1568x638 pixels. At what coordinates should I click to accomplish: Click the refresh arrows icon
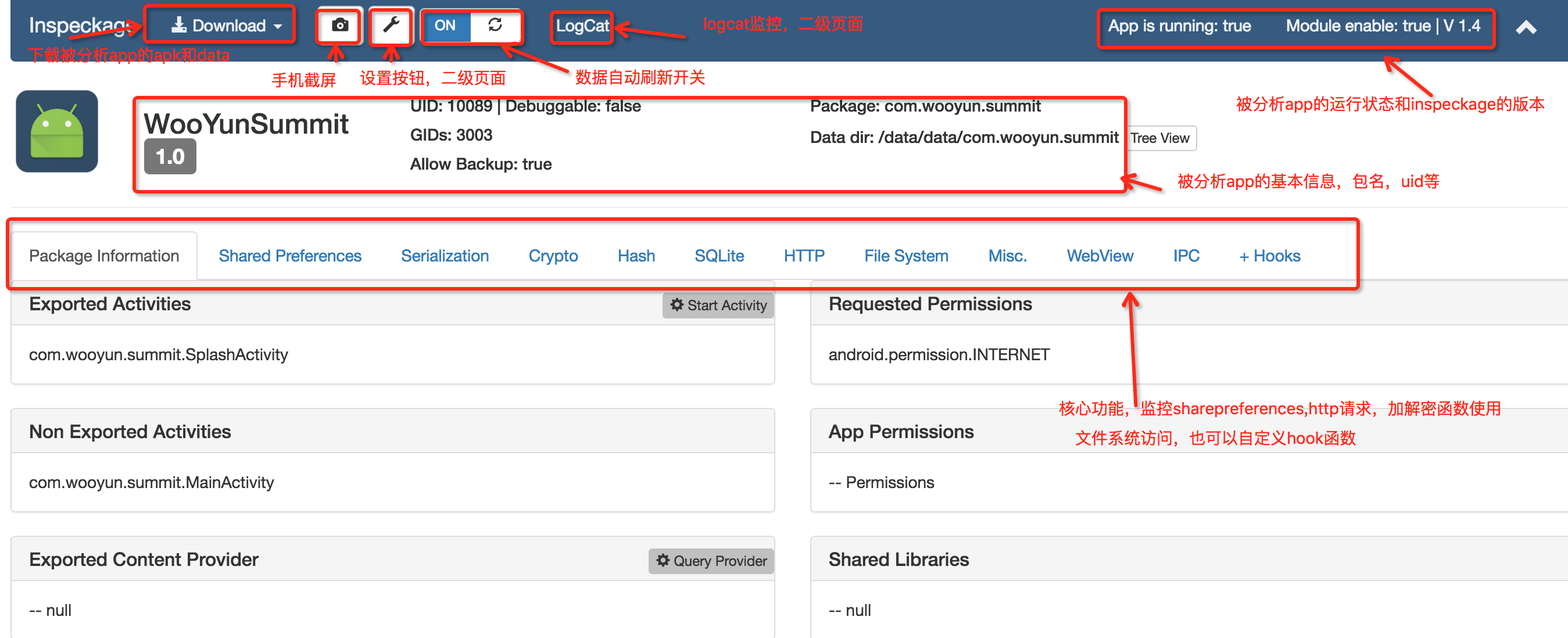tap(495, 26)
